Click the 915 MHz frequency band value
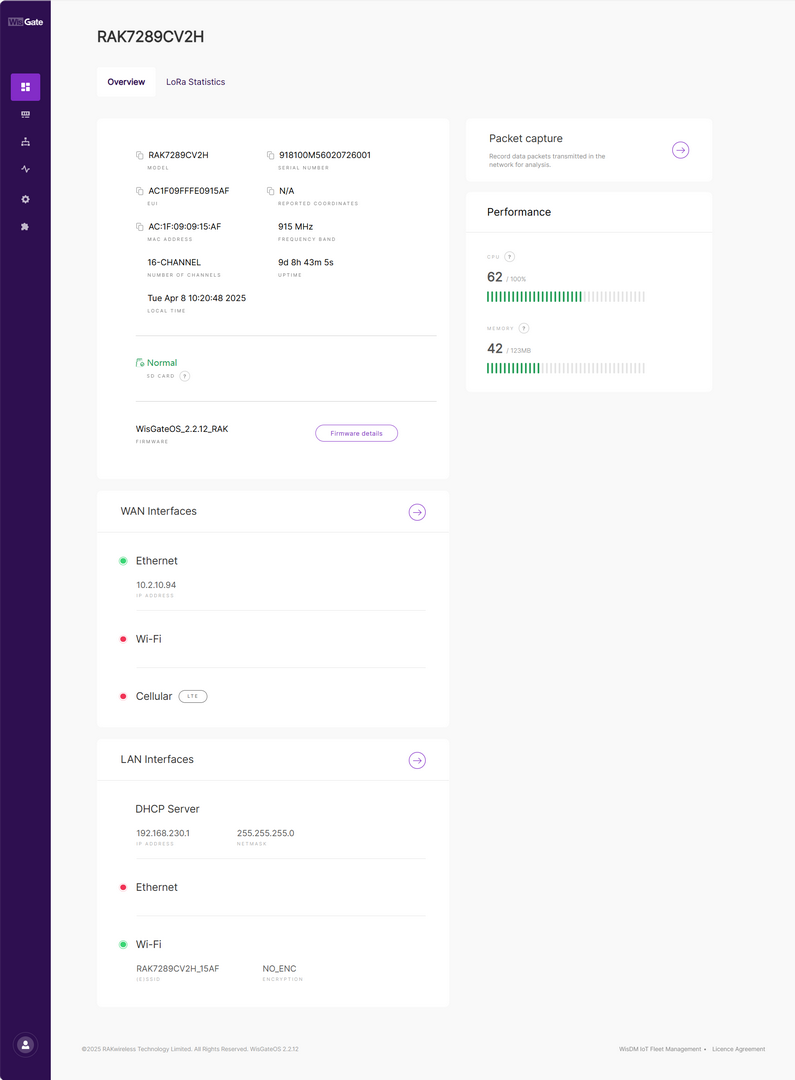795x1080 pixels. click(296, 227)
